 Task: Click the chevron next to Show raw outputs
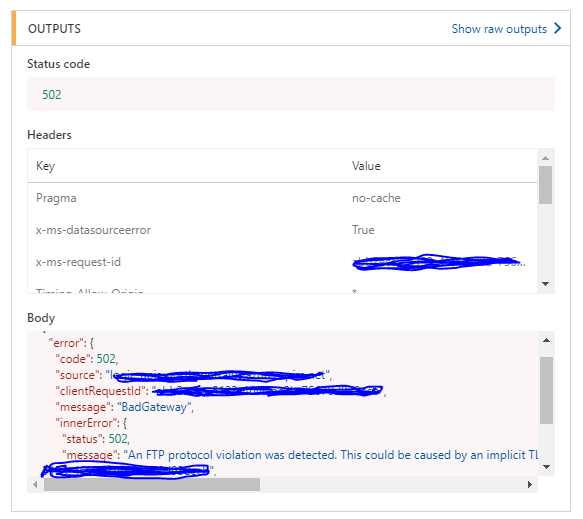(x=557, y=28)
